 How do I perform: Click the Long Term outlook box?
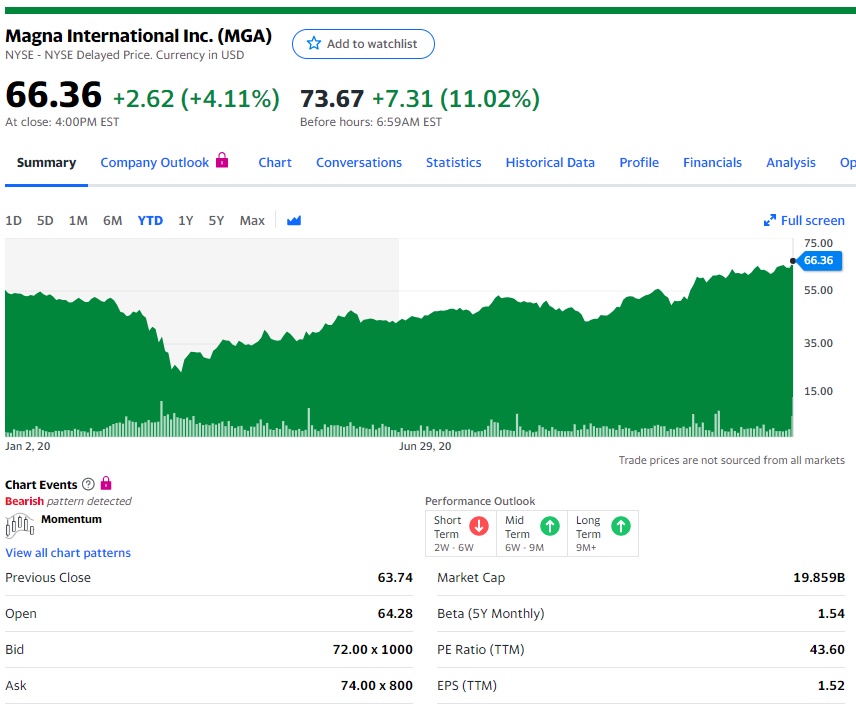[x=603, y=533]
